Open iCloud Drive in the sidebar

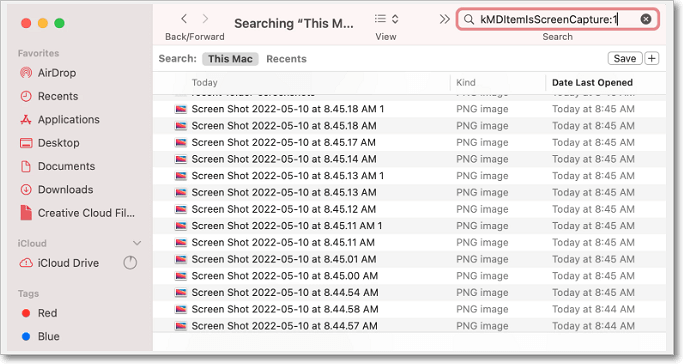pos(59,263)
